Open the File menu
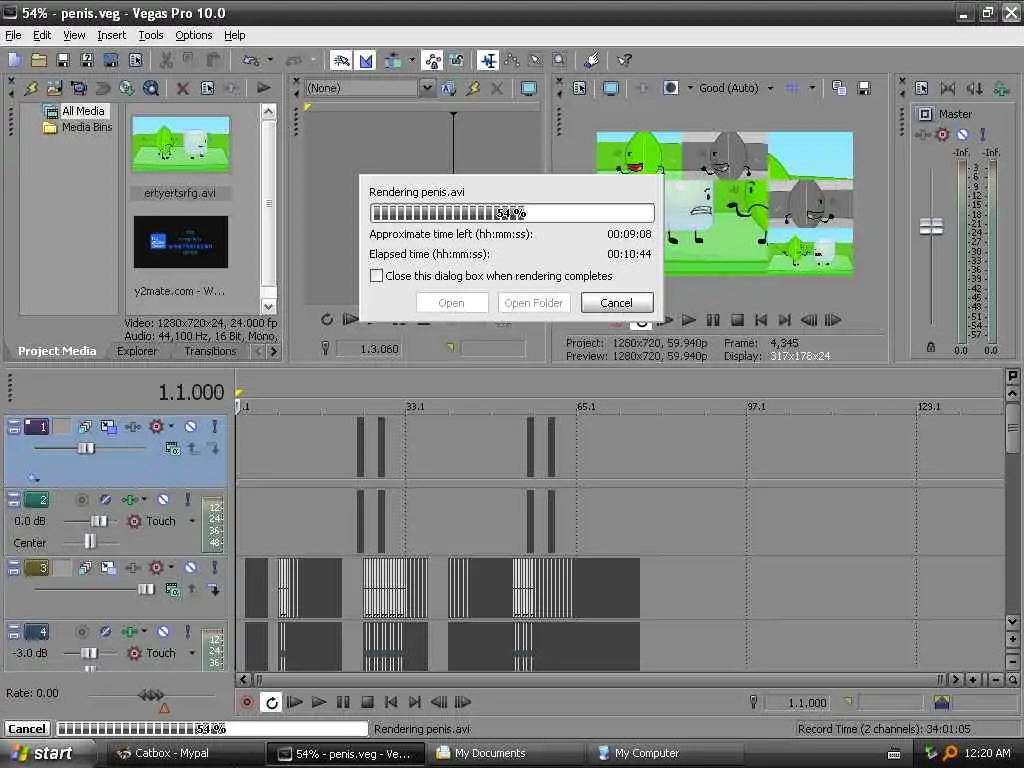 [x=13, y=35]
